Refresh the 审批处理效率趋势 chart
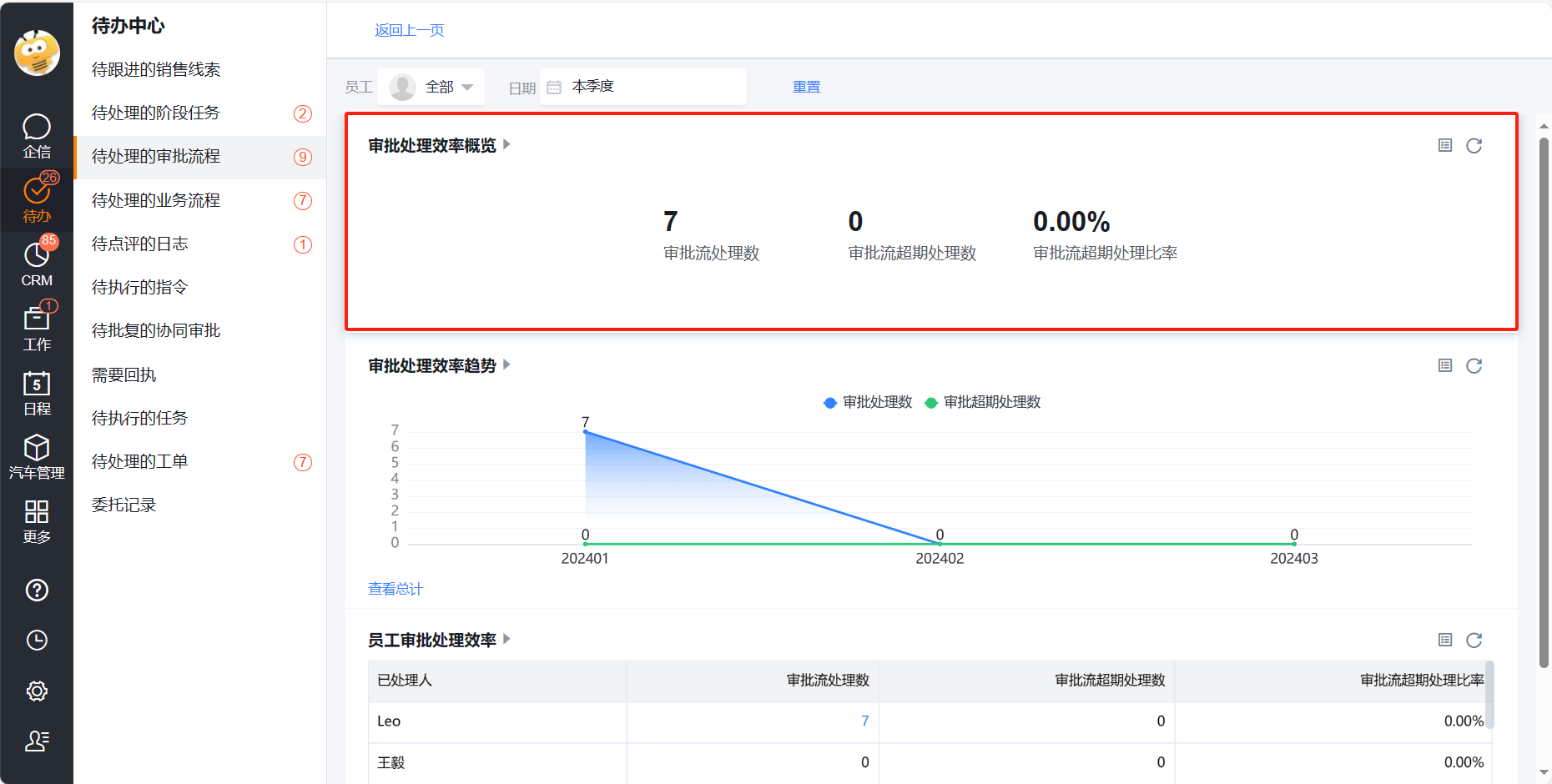The image size is (1552, 784). 1474,365
